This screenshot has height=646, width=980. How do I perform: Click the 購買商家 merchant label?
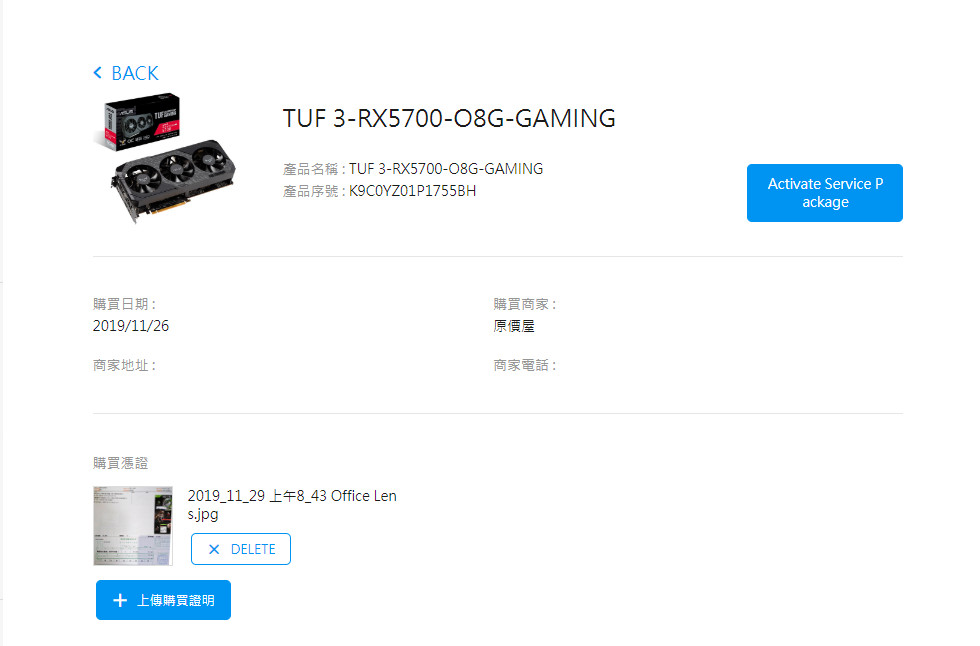pos(524,304)
